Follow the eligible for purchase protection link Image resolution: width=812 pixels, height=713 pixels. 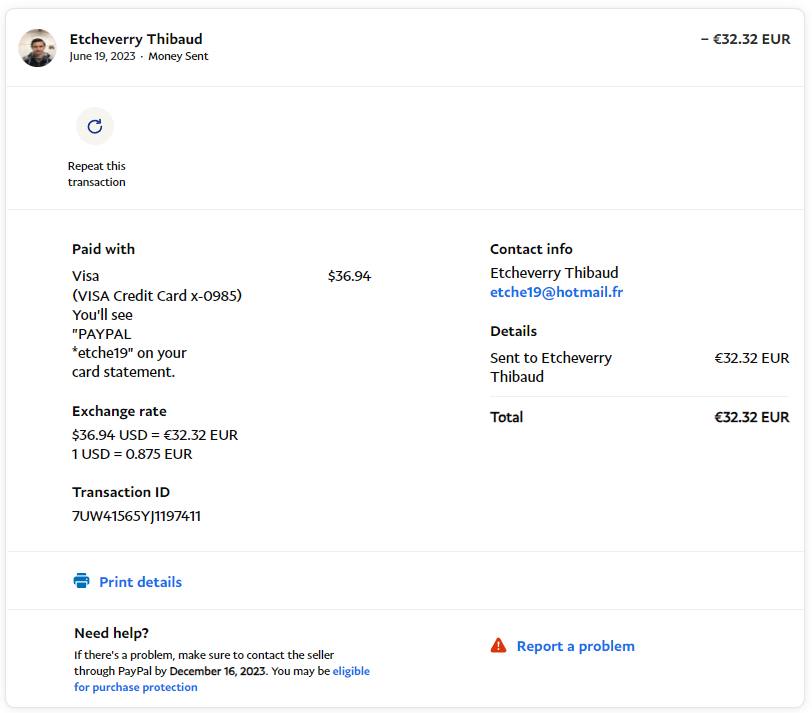(135, 687)
